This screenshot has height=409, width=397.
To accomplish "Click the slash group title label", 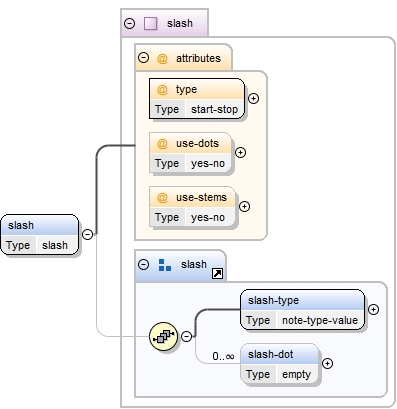I will tap(194, 264).
